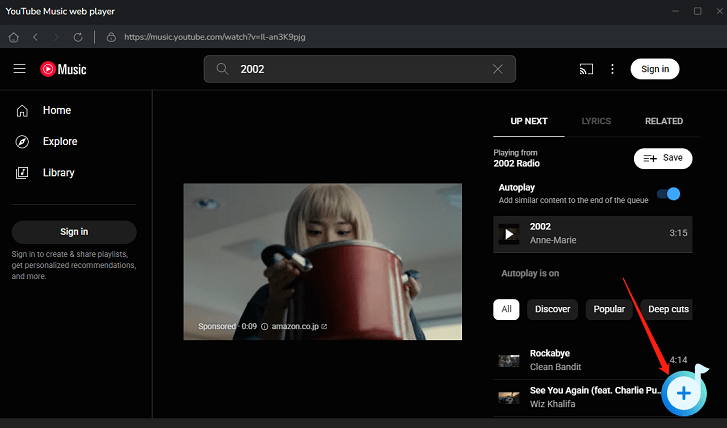The height and width of the screenshot is (428, 727).
Task: Click the amazon.co.jp sponsored link
Action: click(299, 326)
